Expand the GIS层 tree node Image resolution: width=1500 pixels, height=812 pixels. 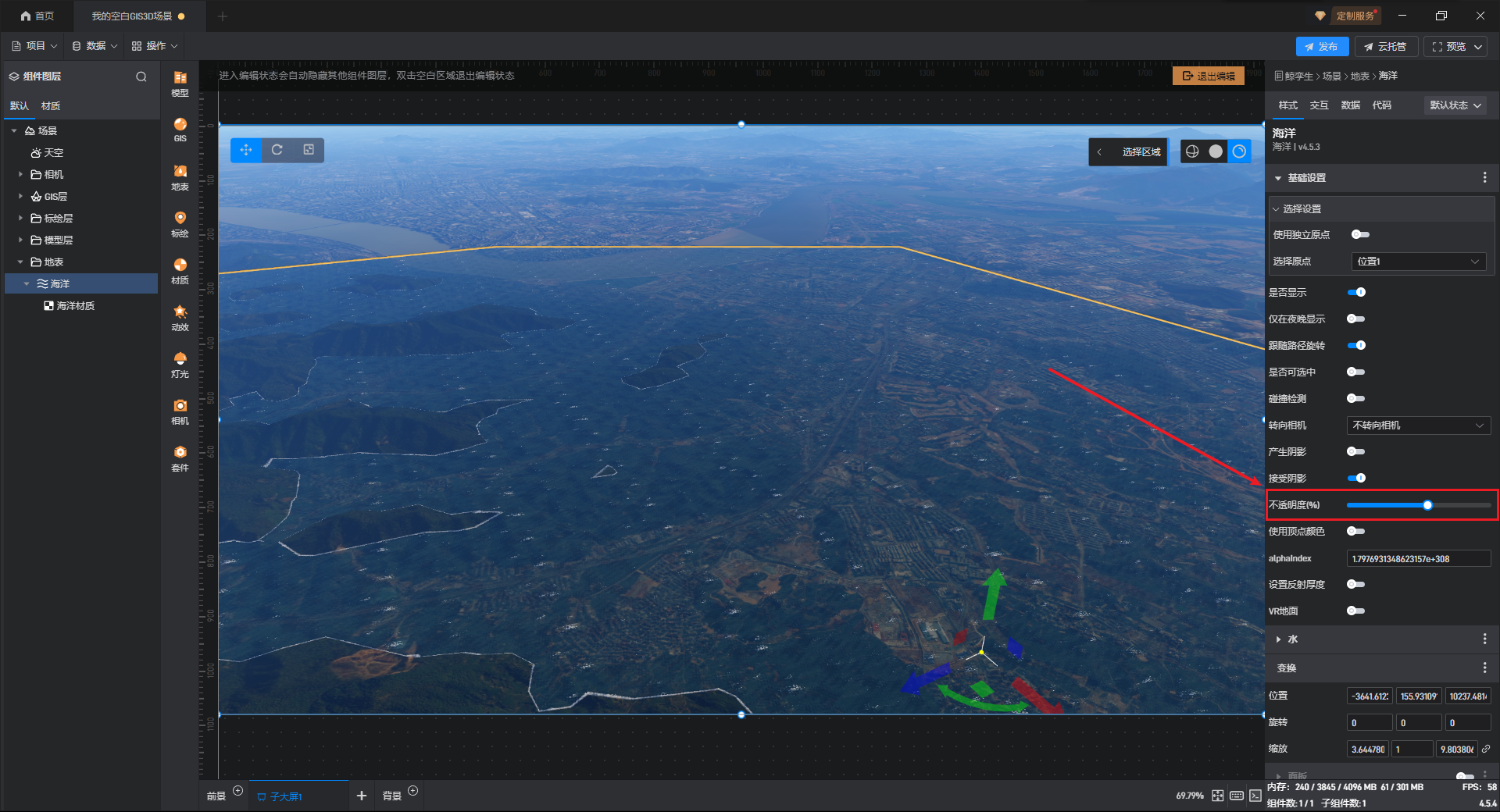tap(20, 196)
